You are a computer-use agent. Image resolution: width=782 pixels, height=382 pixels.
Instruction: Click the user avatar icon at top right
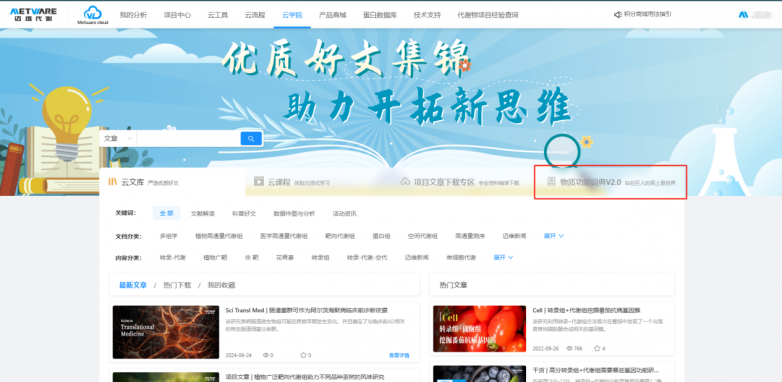click(x=743, y=14)
